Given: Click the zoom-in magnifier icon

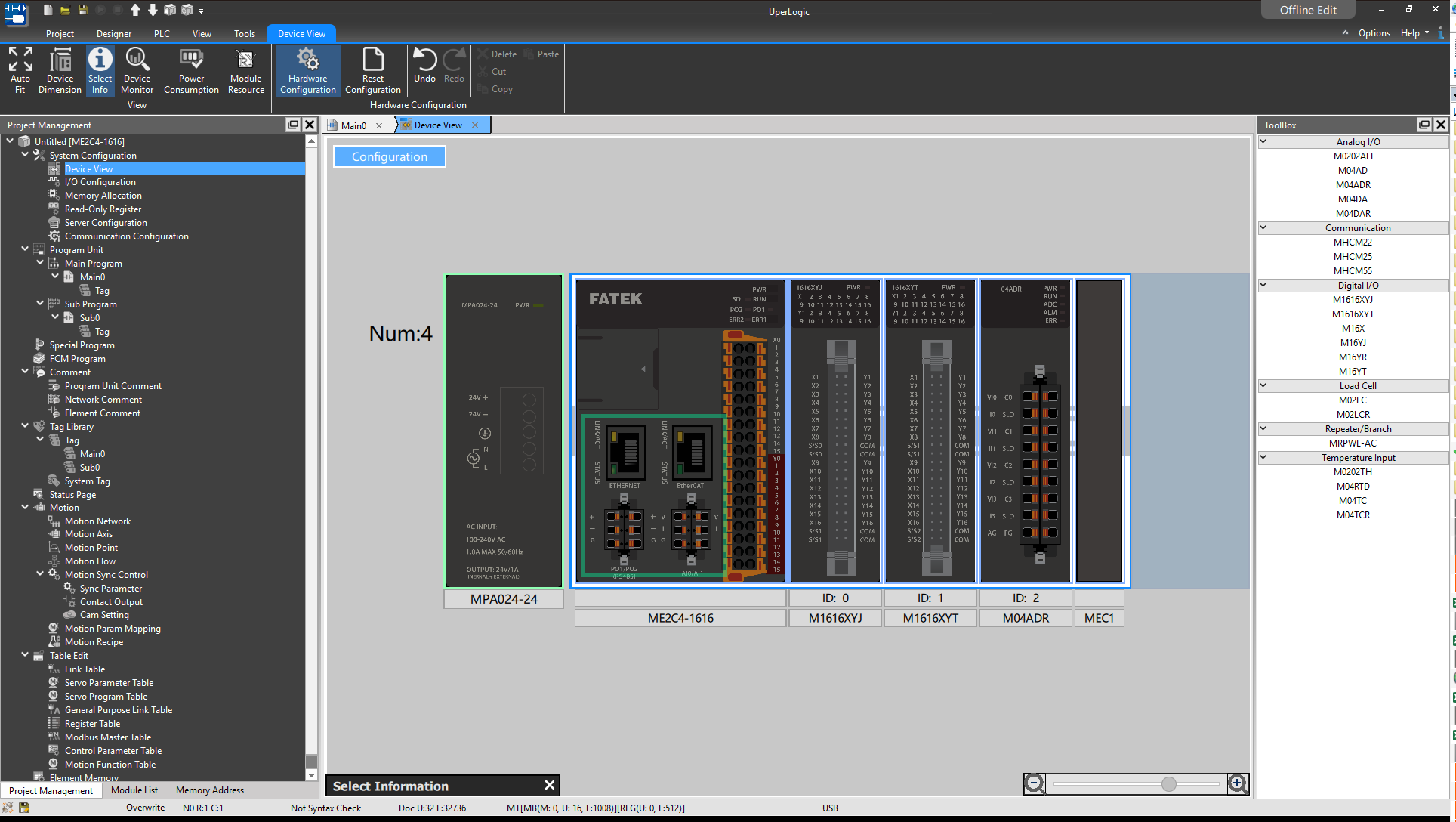Looking at the screenshot, I should [1238, 784].
